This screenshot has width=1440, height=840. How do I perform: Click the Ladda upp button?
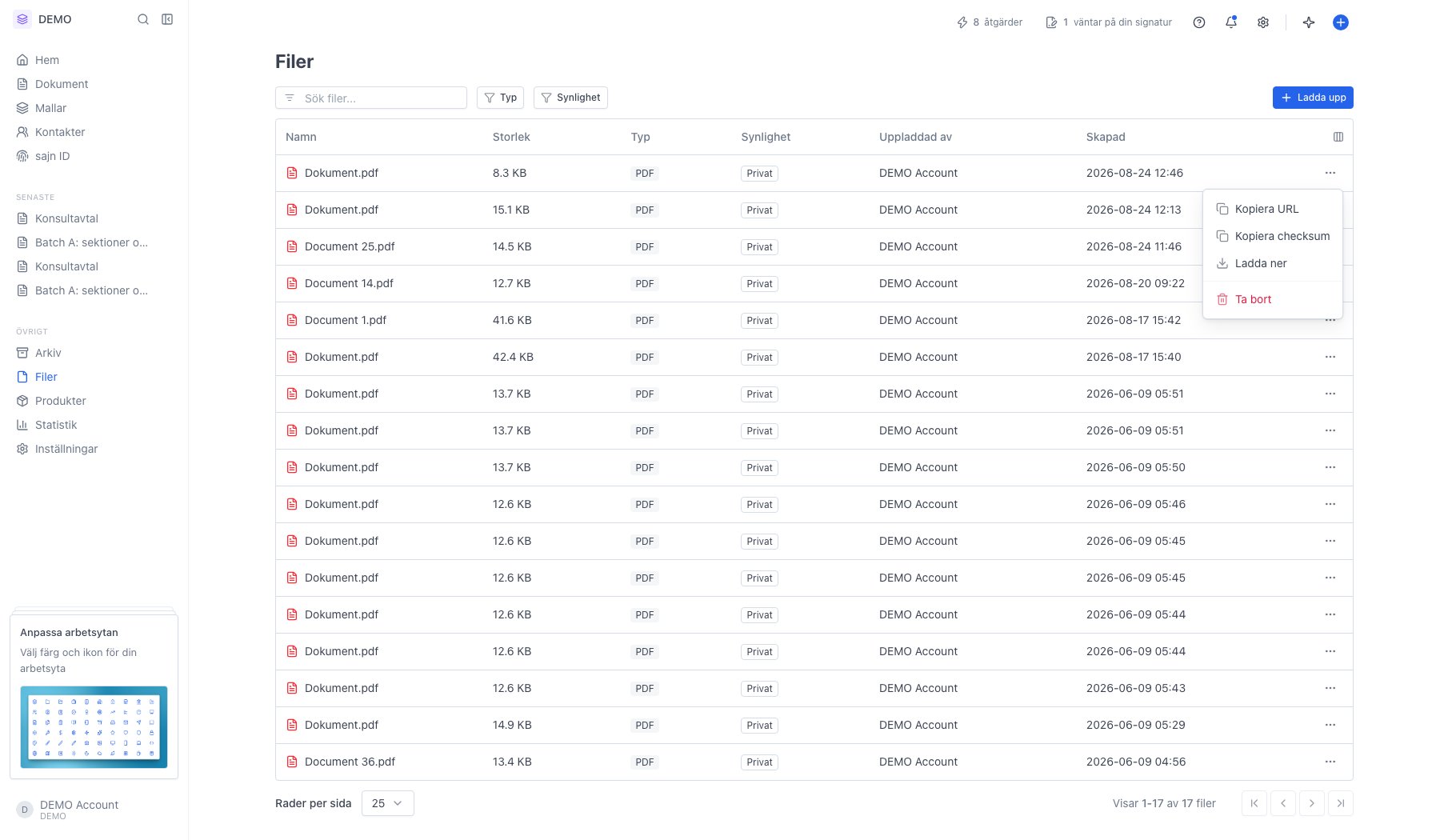1313,98
